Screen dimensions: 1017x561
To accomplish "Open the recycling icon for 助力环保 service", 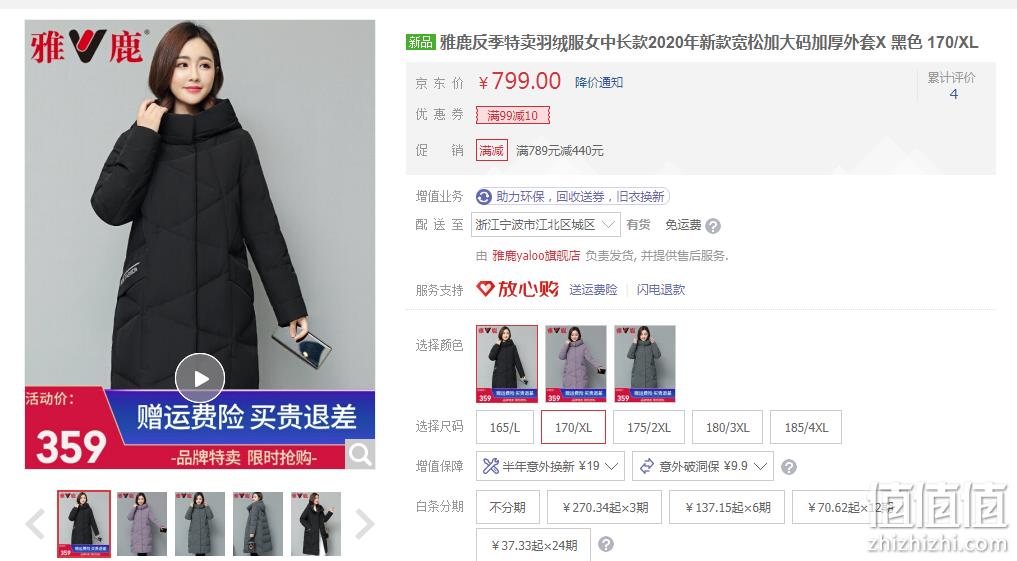I will pyautogui.click(x=484, y=197).
